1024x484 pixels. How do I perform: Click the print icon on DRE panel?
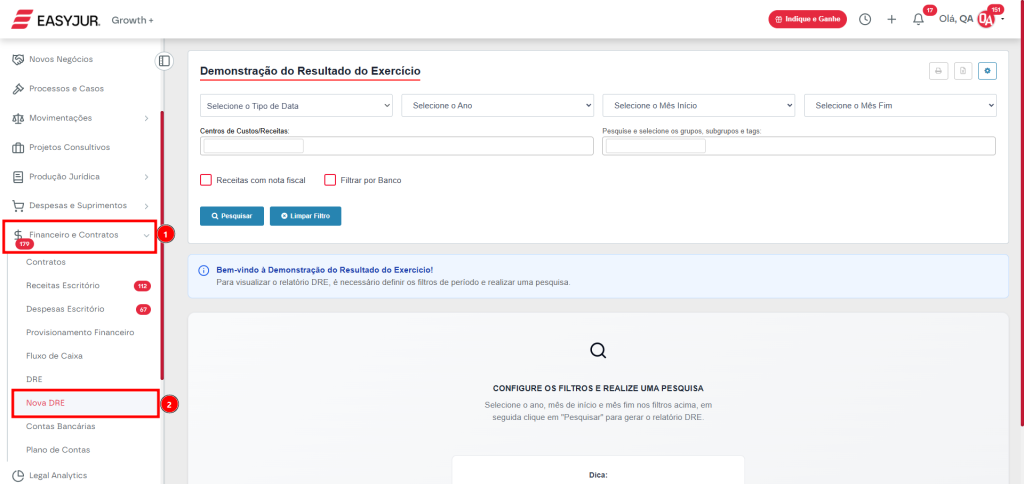tap(938, 71)
